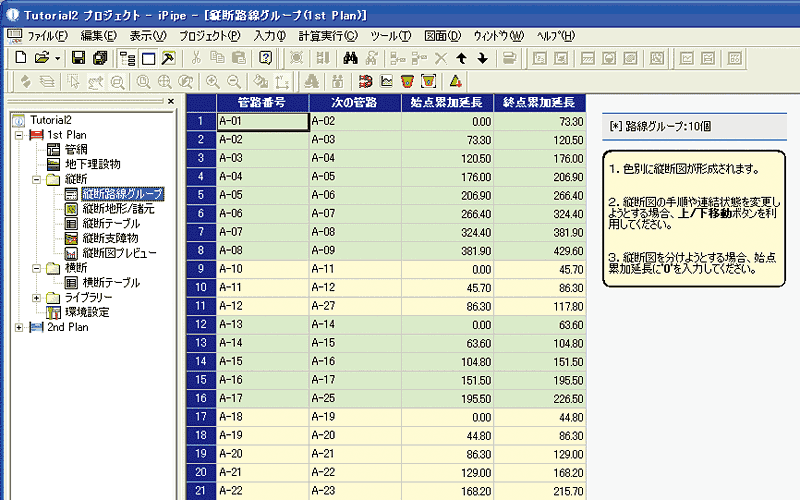
Task: Select 縦断路線グループ tree item
Action: 122,194
